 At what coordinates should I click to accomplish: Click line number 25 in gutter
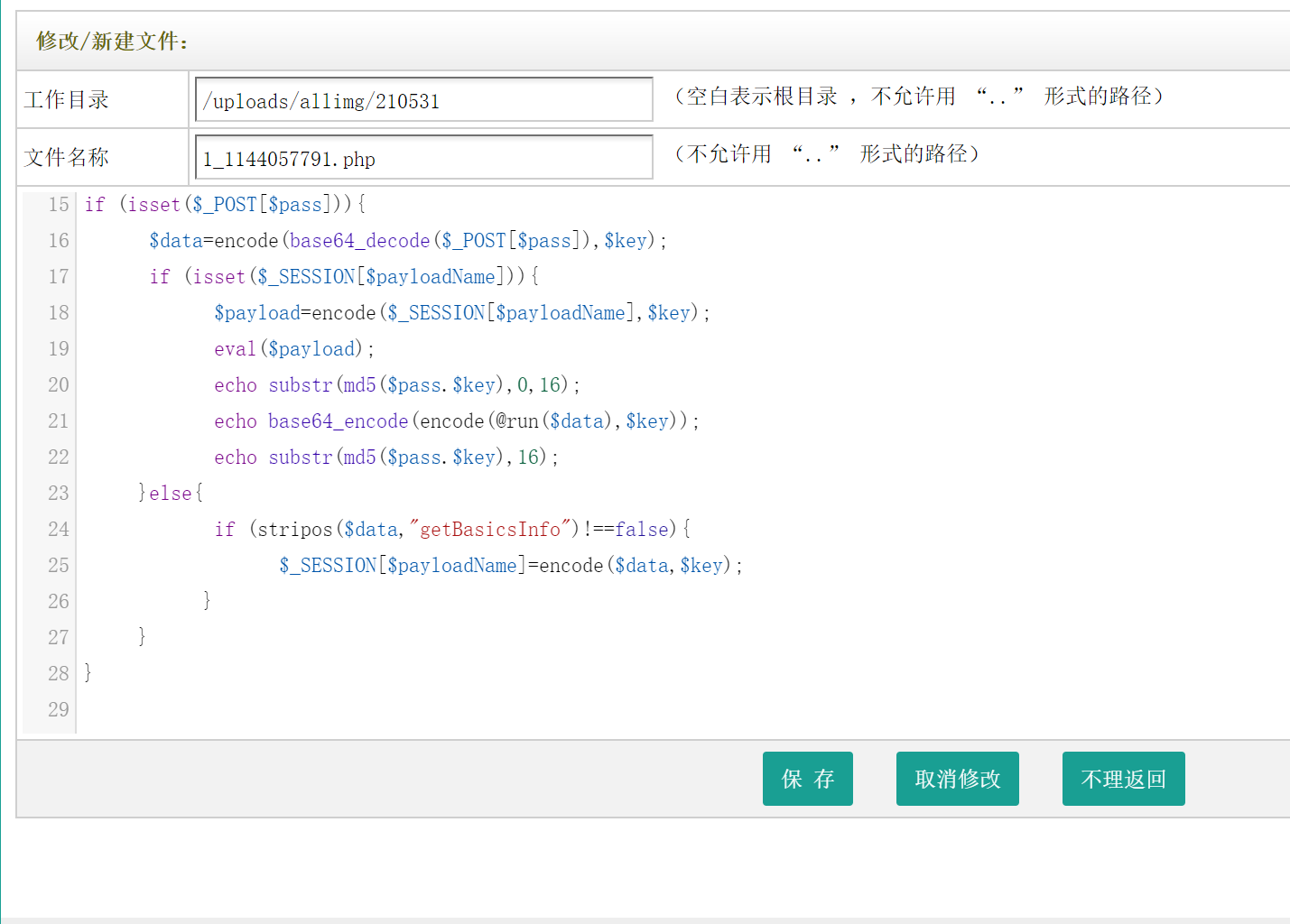[x=59, y=566]
